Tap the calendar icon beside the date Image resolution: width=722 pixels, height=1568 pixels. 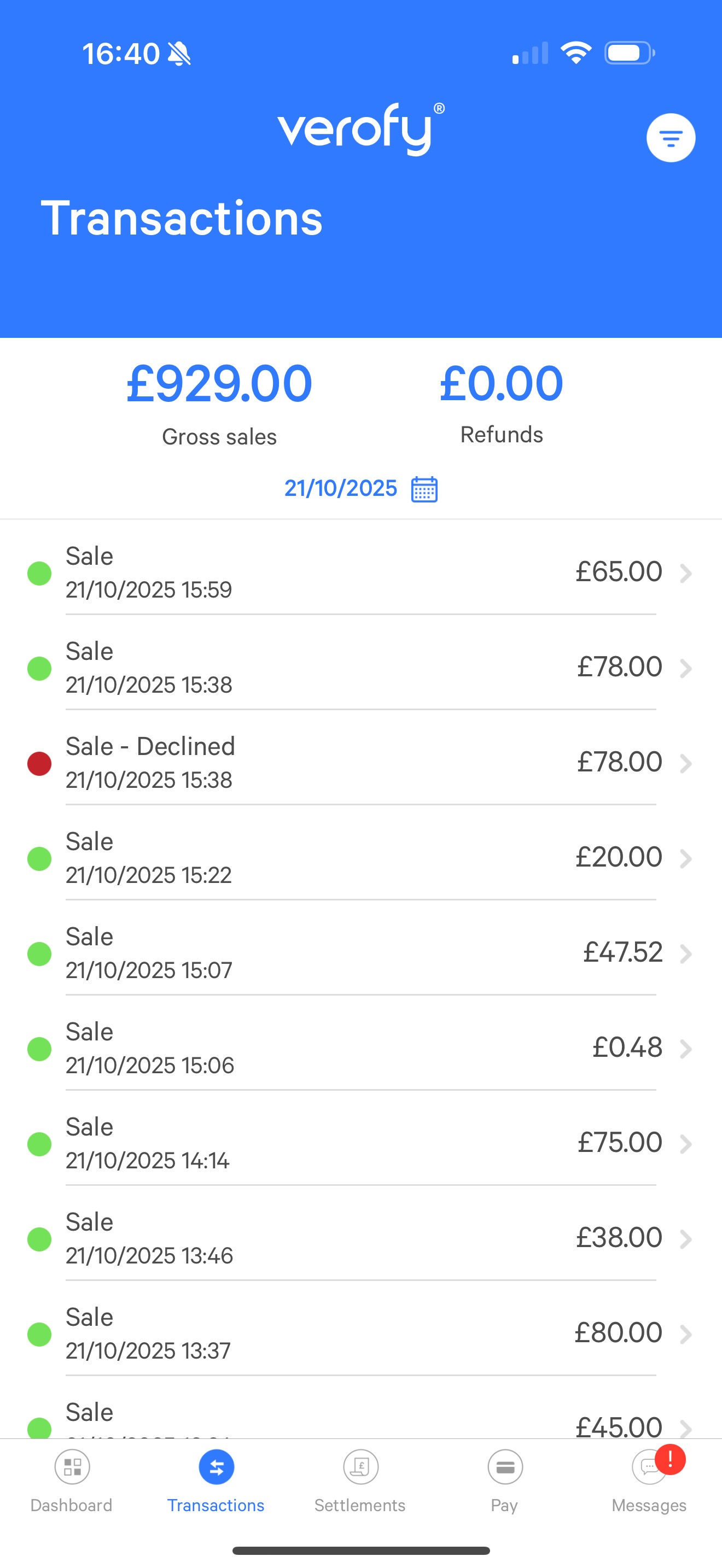click(424, 489)
